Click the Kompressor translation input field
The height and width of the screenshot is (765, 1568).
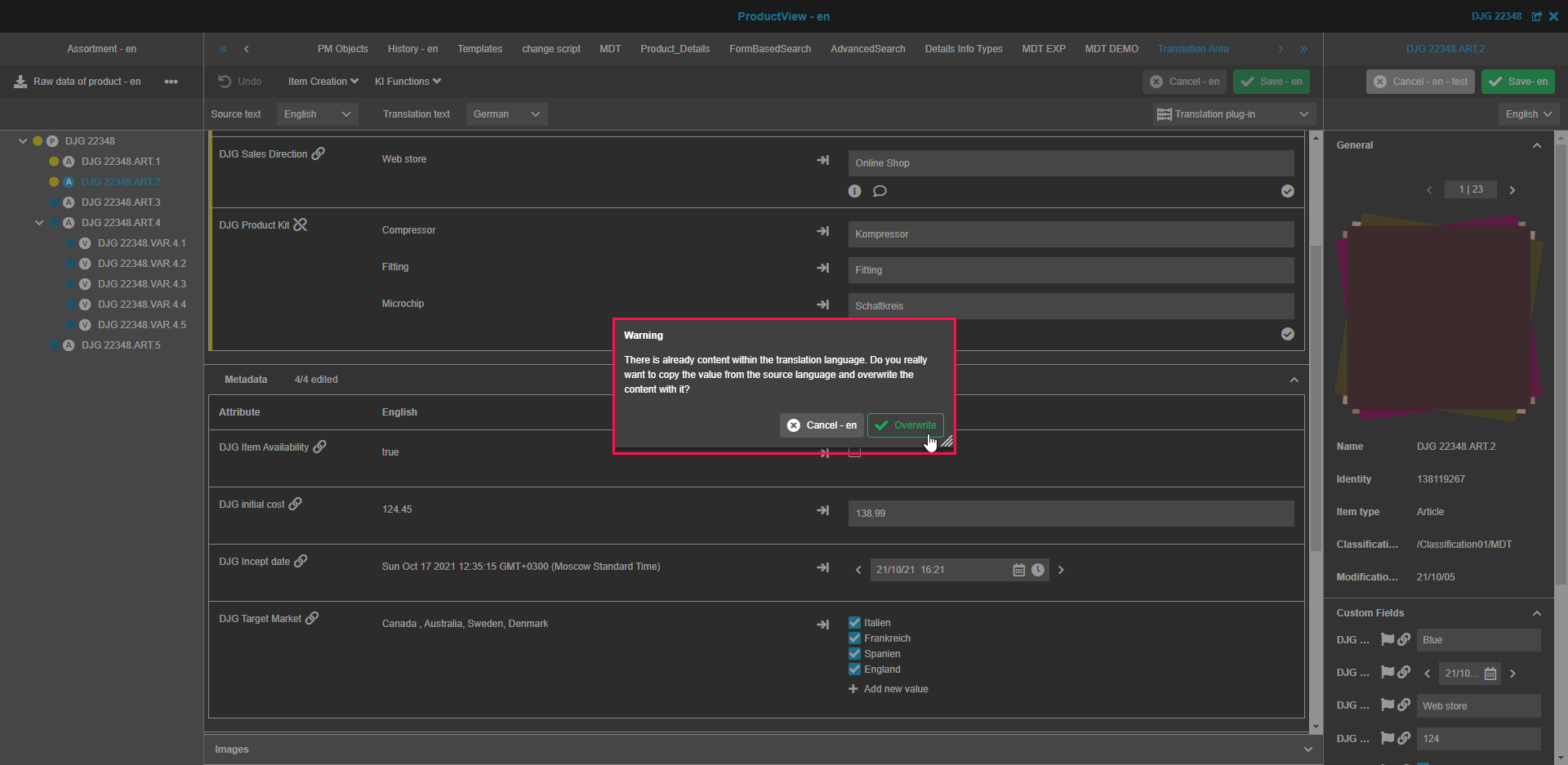[1070, 234]
